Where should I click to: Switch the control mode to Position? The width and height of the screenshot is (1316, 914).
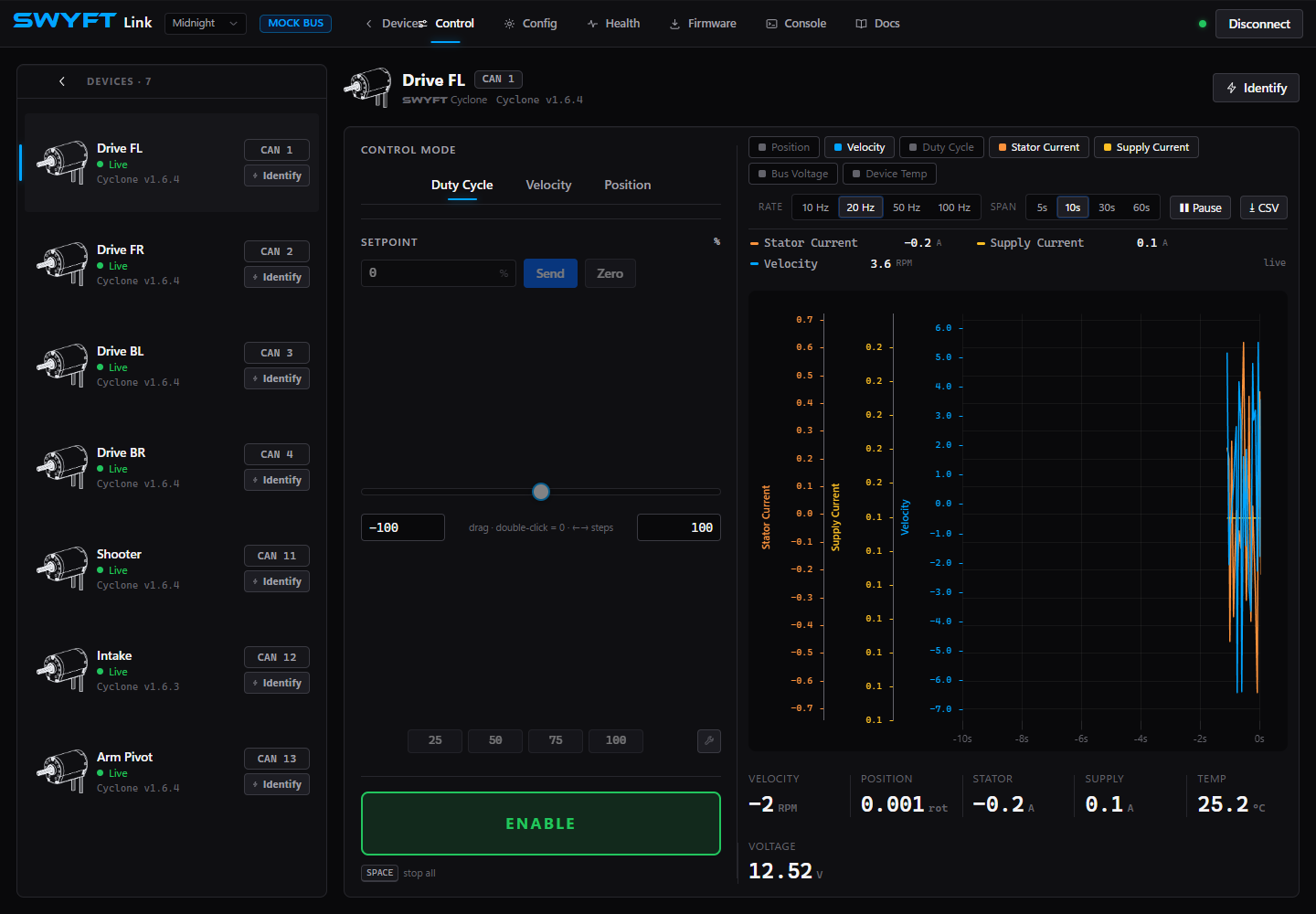tap(628, 185)
